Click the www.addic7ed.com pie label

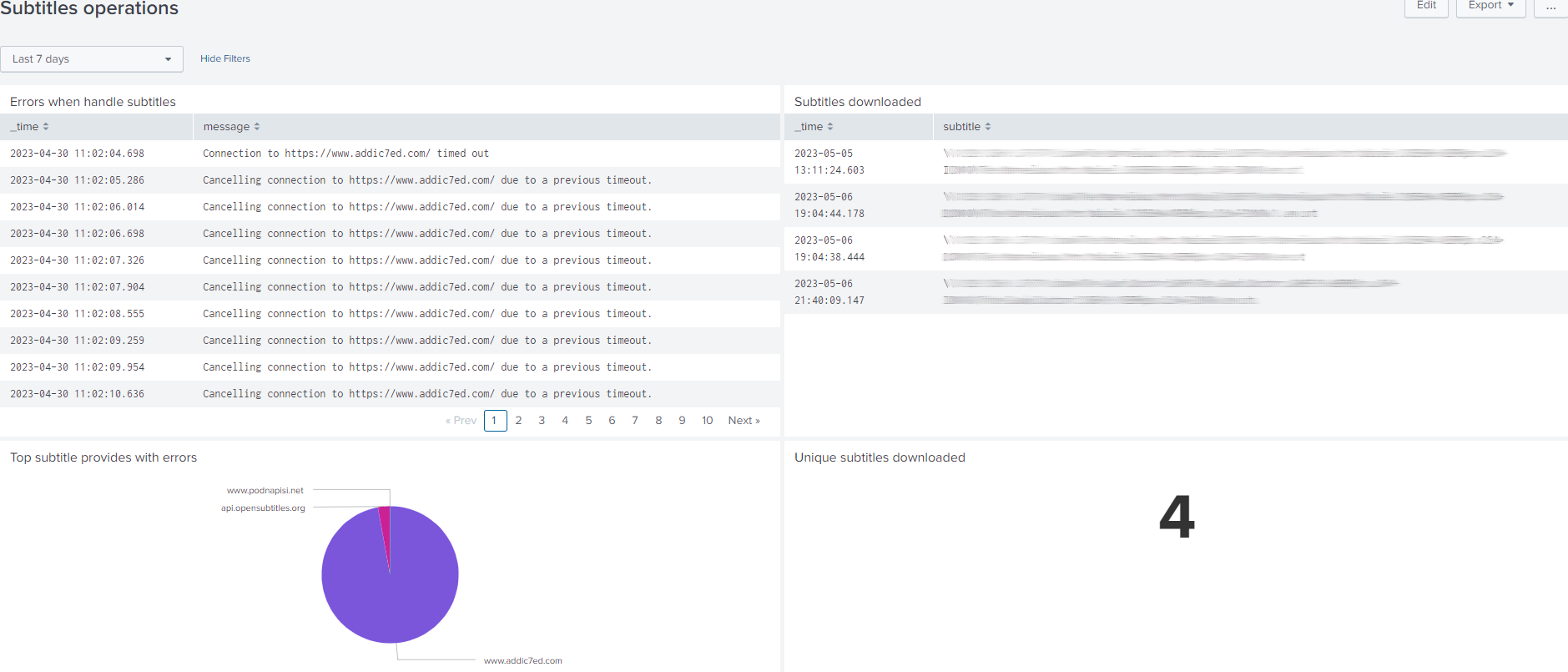[523, 661]
